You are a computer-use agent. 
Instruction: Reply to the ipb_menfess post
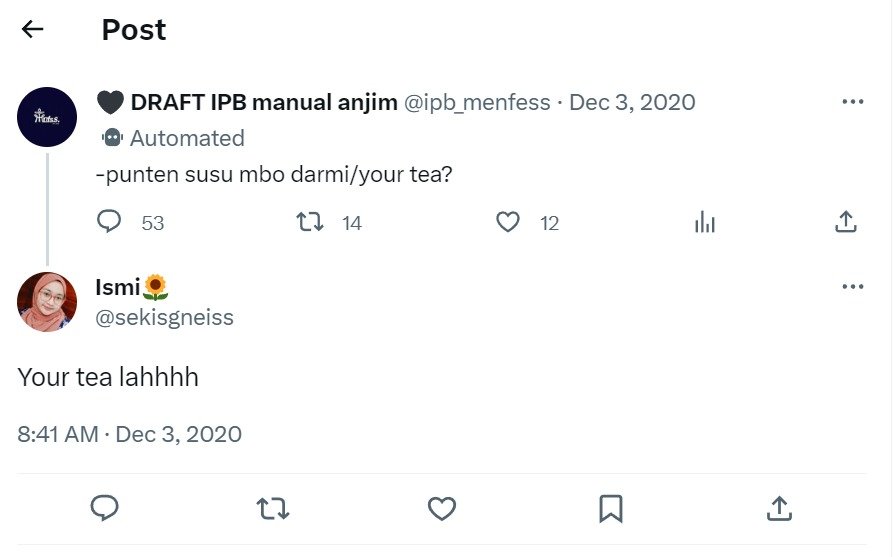(109, 221)
